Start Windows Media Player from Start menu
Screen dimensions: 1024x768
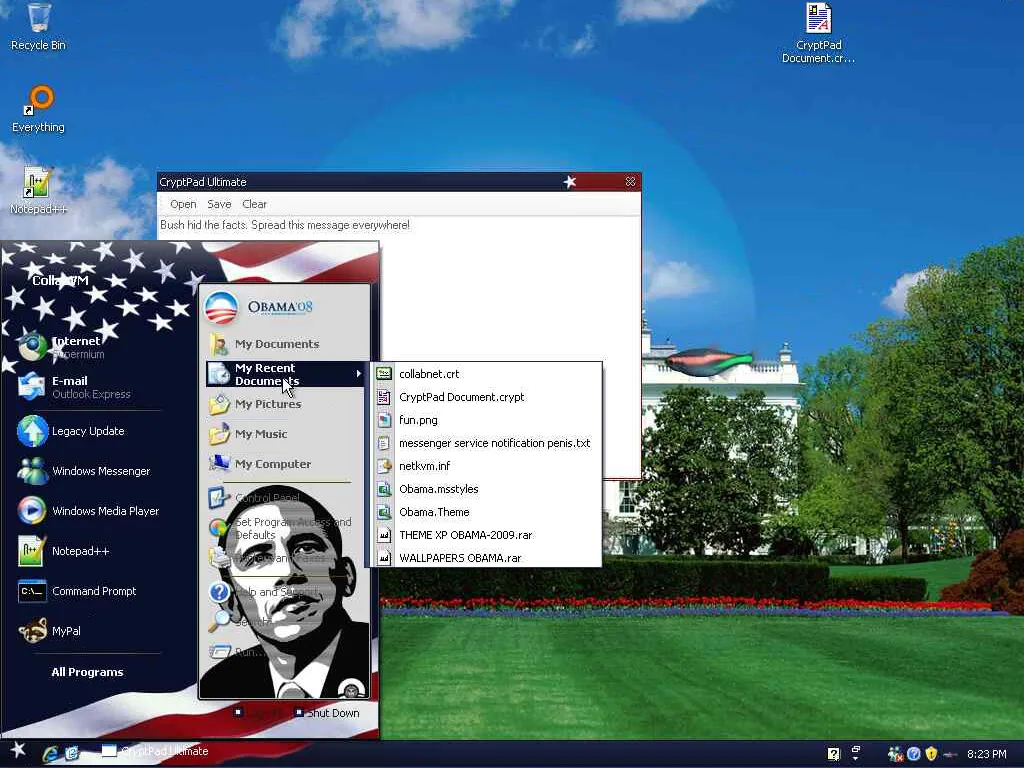click(x=88, y=511)
